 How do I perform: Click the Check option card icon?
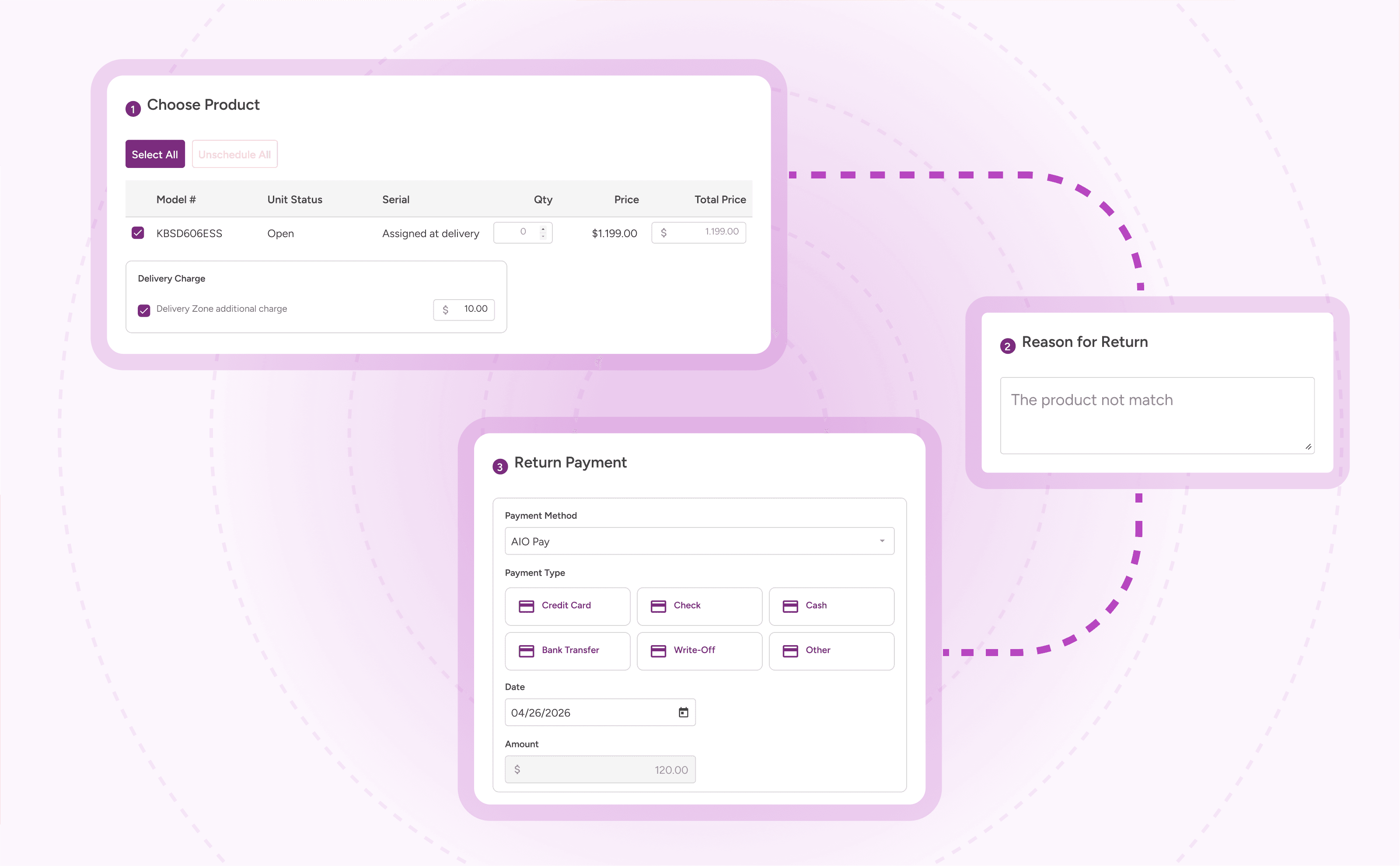point(659,606)
